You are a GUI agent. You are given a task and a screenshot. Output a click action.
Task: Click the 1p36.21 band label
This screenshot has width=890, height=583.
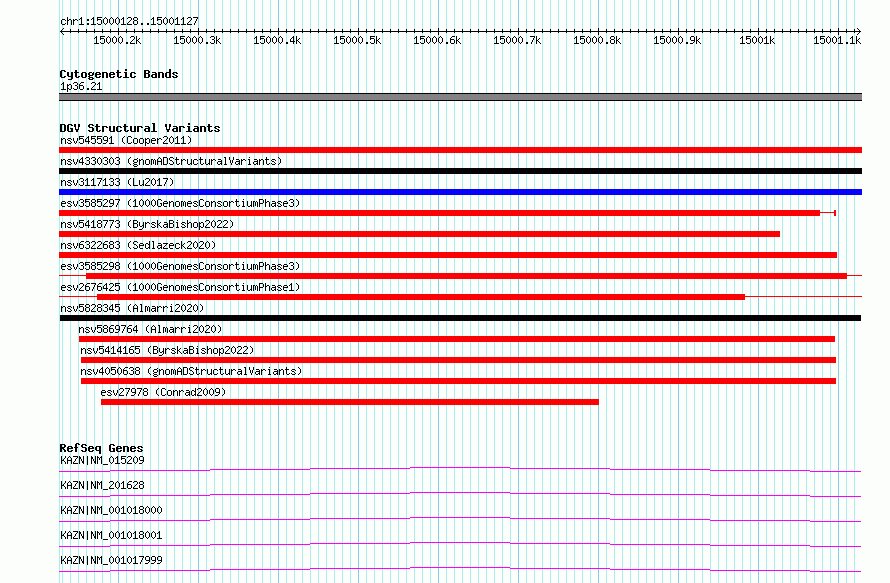[81, 86]
